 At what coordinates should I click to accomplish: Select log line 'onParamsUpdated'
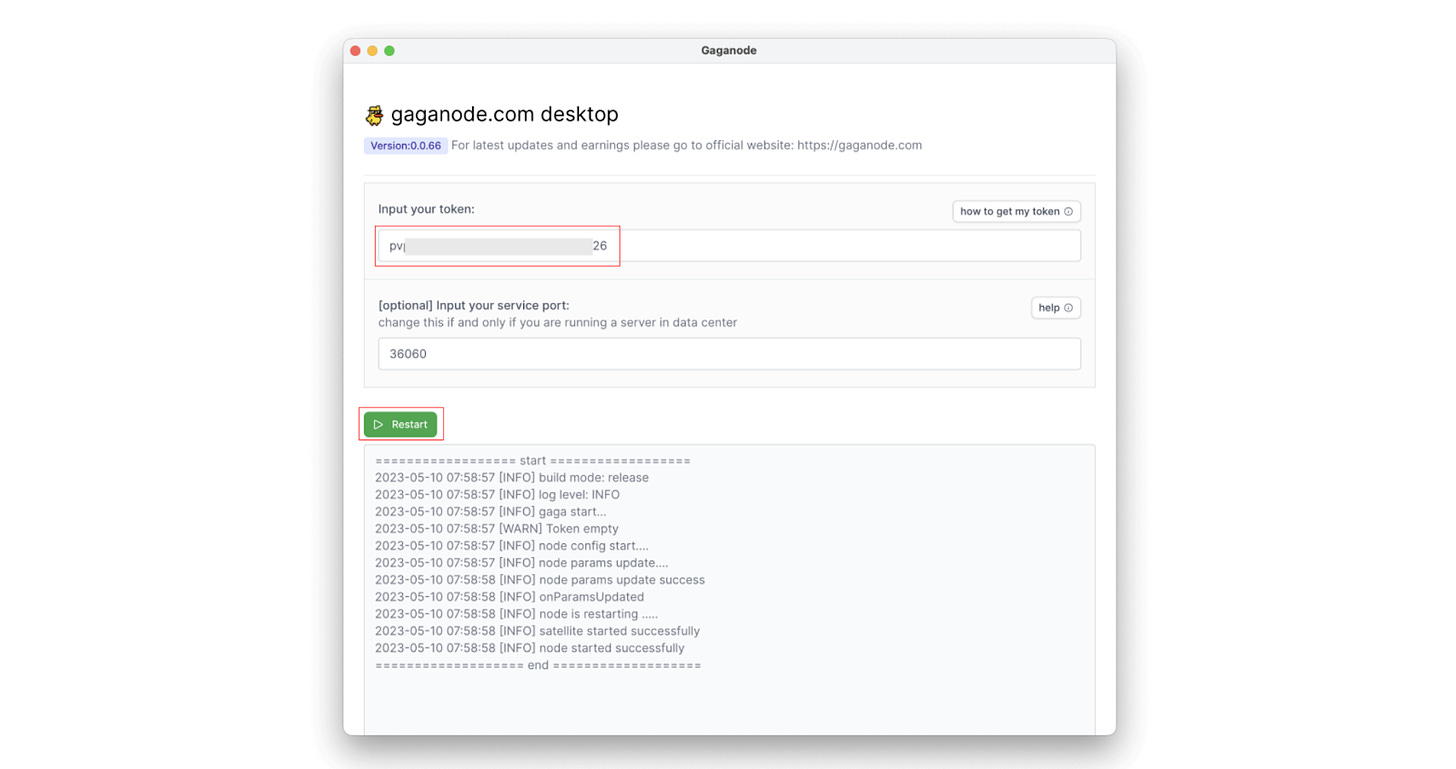point(509,597)
